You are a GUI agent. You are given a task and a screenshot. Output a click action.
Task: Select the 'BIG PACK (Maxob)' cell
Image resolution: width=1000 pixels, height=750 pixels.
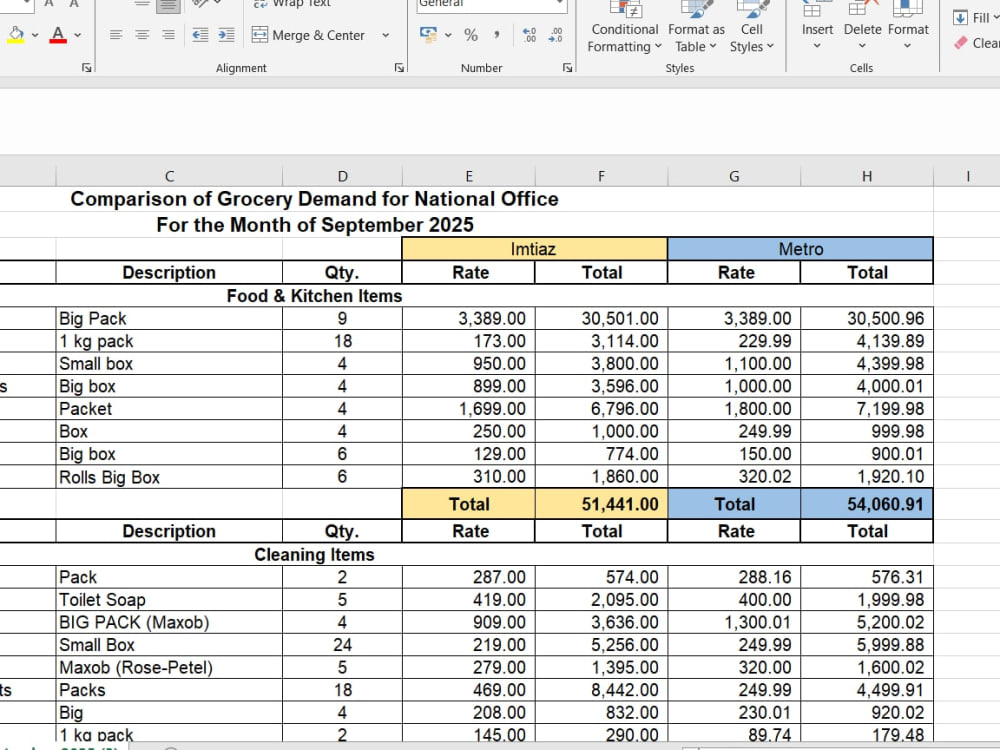coord(169,622)
